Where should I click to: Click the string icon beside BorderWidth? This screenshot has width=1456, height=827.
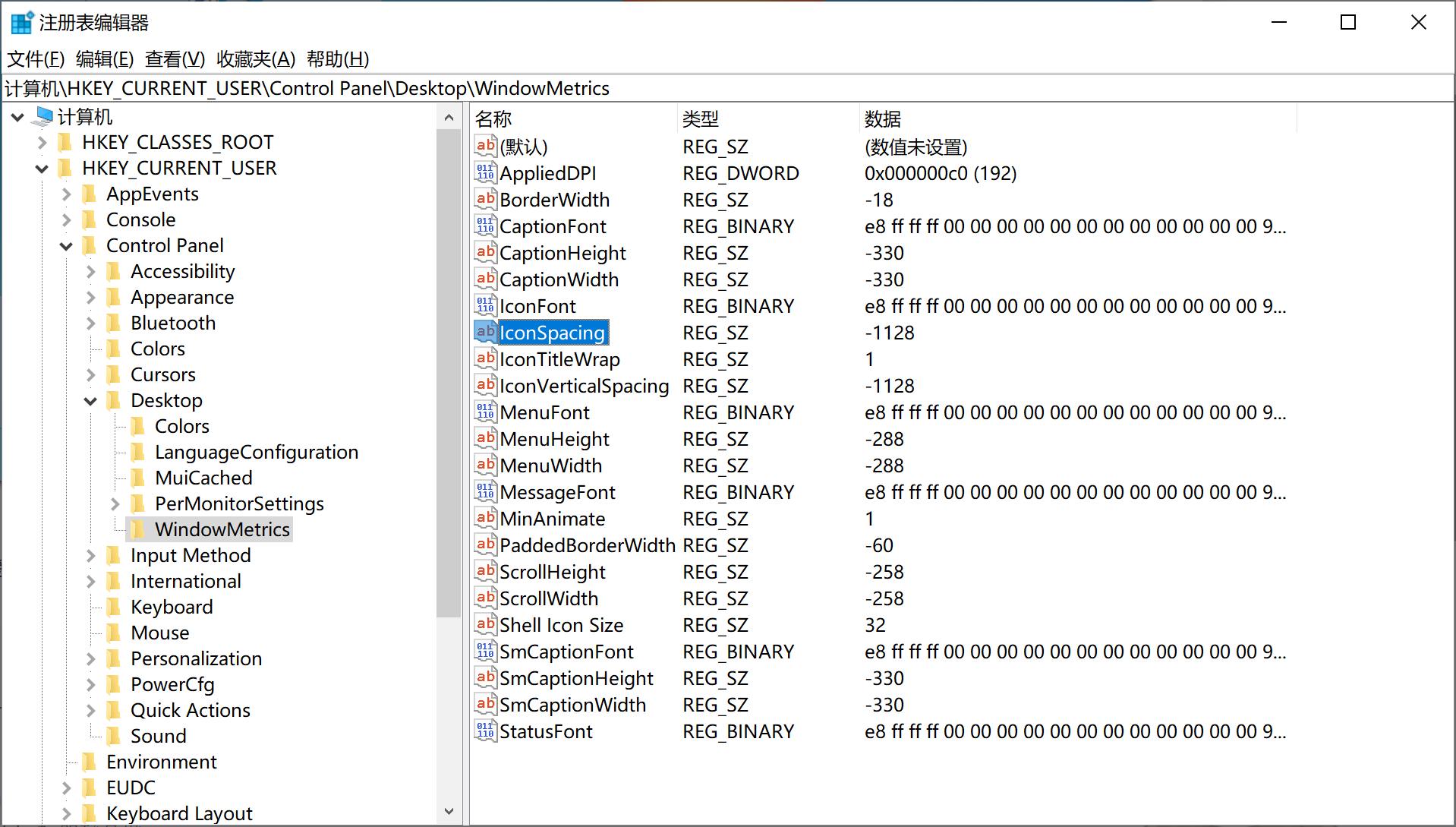(485, 200)
